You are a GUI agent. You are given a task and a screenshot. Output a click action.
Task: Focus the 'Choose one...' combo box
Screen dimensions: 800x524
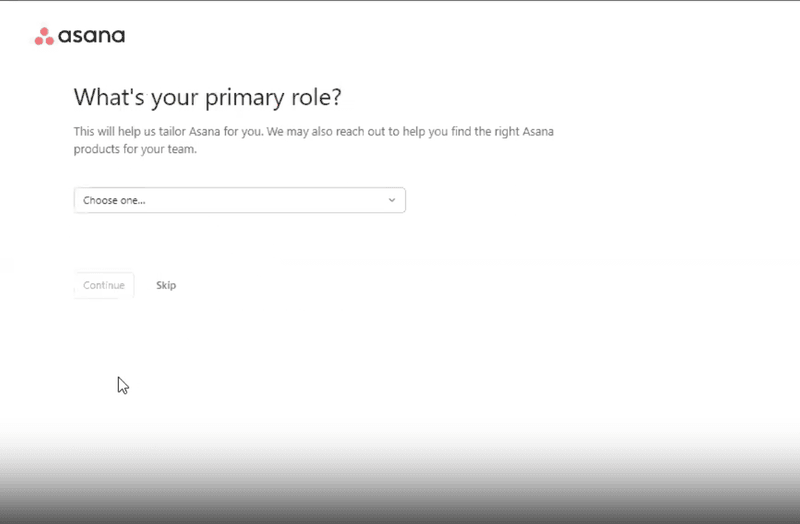(x=239, y=200)
